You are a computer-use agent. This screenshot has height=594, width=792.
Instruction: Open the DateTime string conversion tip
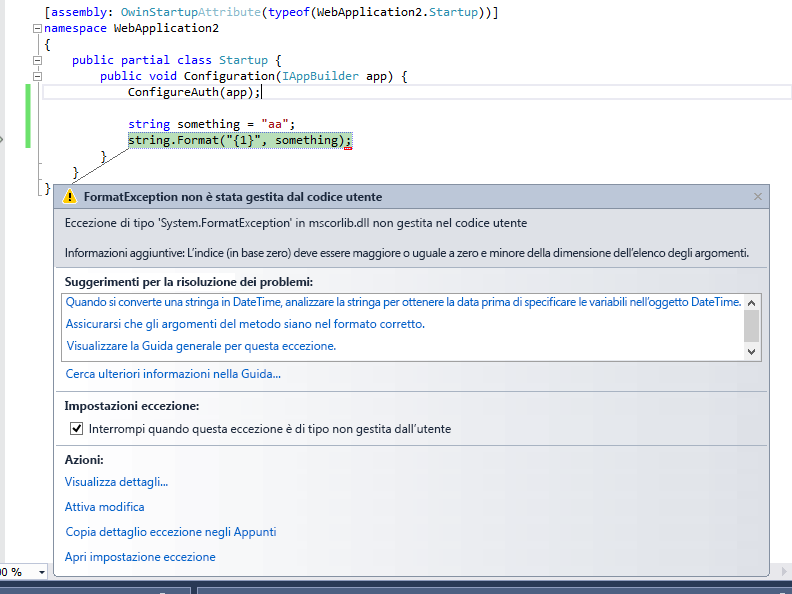click(400, 302)
